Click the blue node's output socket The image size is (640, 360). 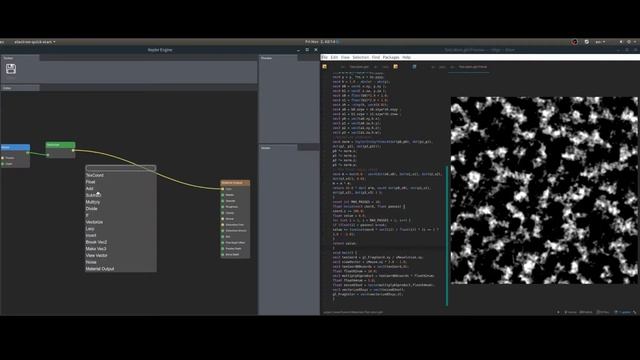tap(28, 153)
